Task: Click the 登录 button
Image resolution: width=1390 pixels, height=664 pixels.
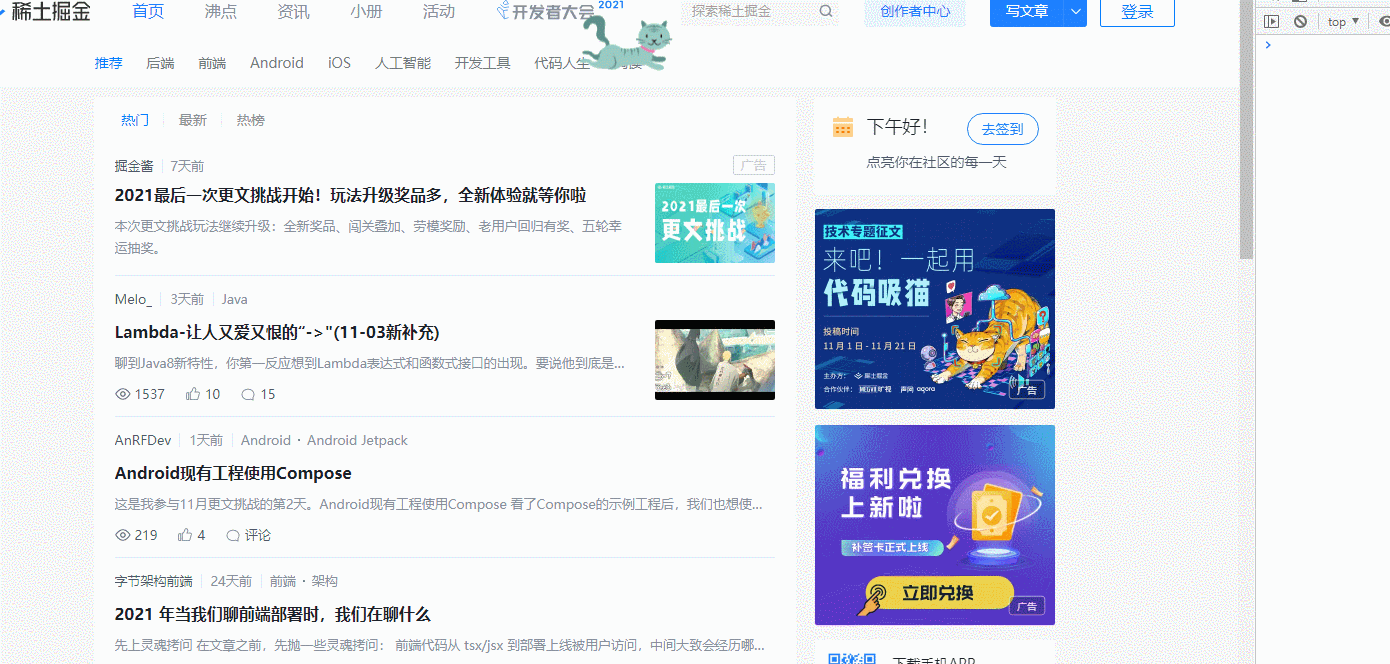Action: point(1137,12)
